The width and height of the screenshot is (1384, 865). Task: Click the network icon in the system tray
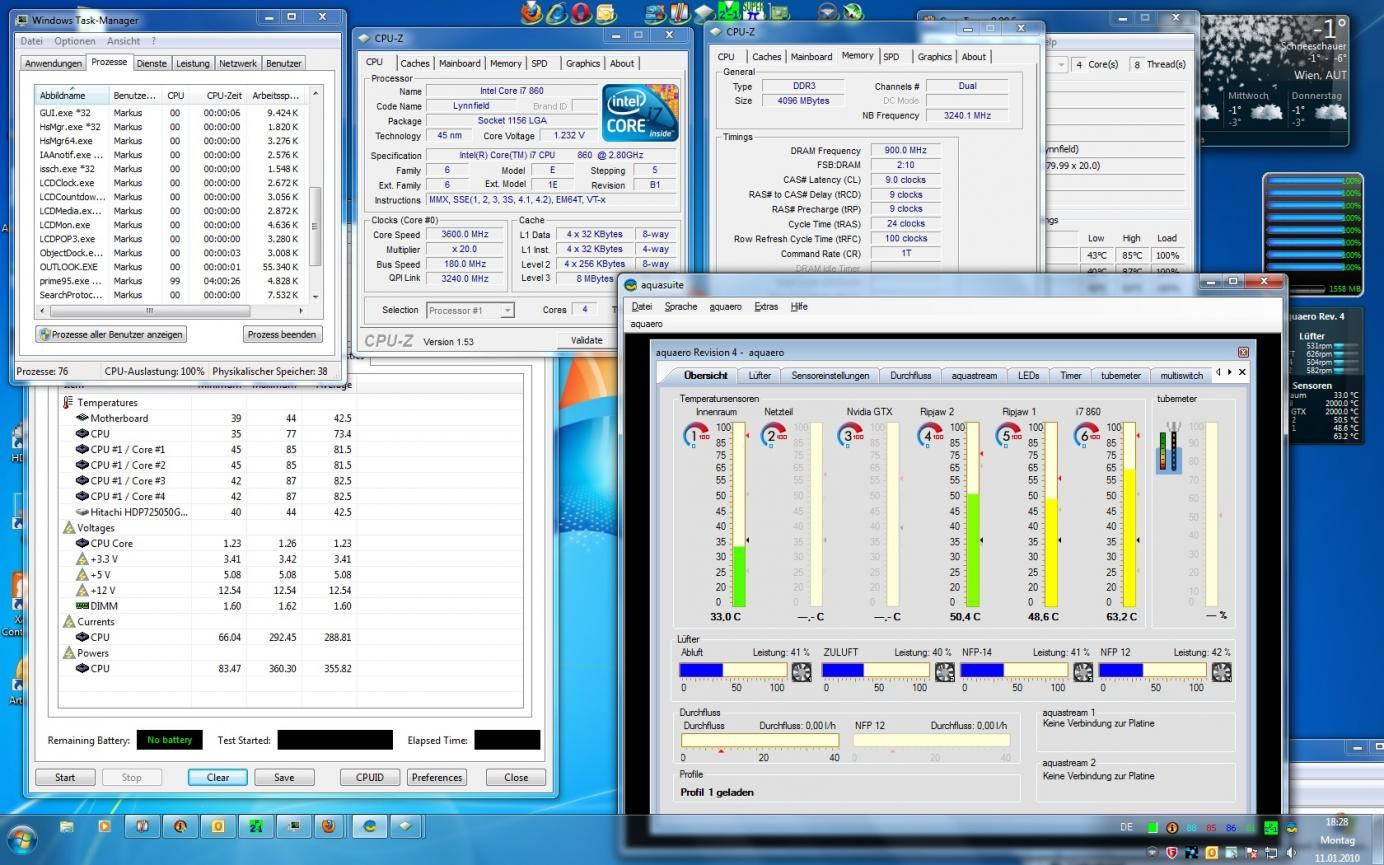[x=1271, y=852]
